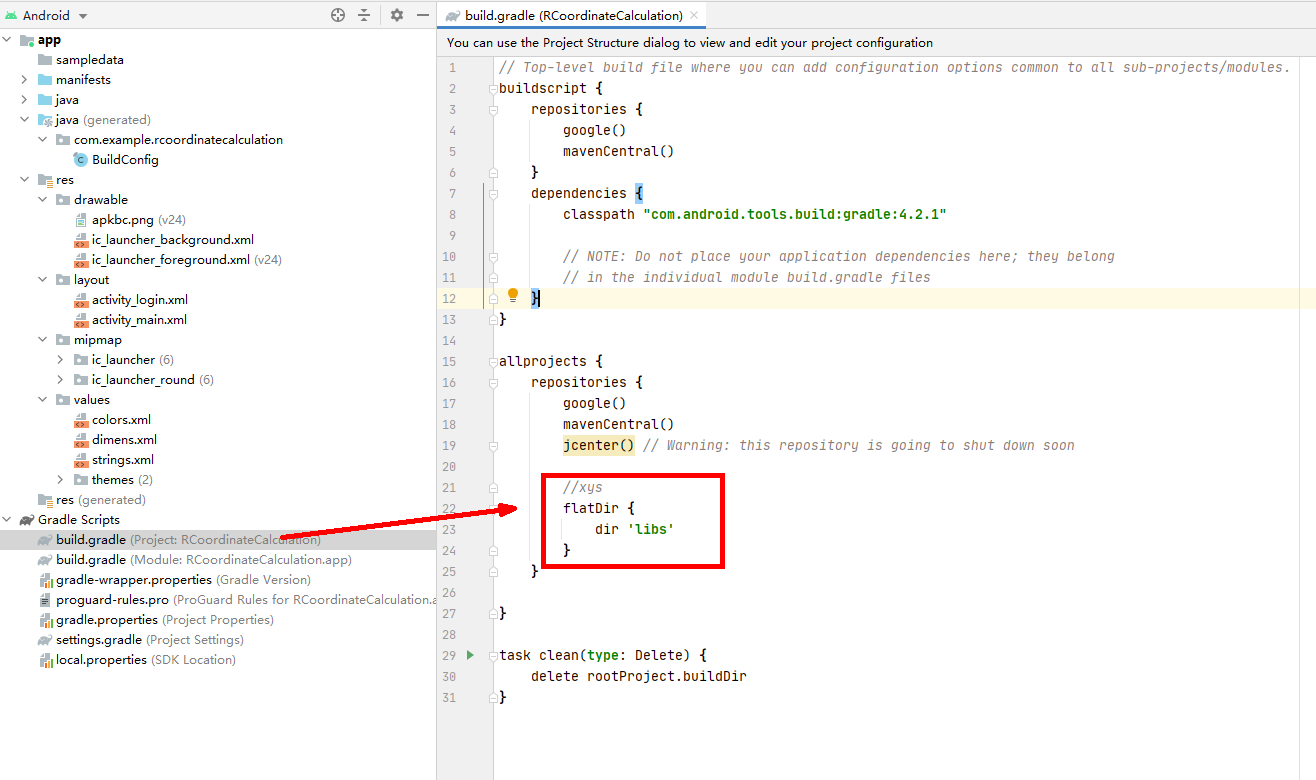
Task: Open gradle-wrapper.properties file
Action: pyautogui.click(x=183, y=580)
